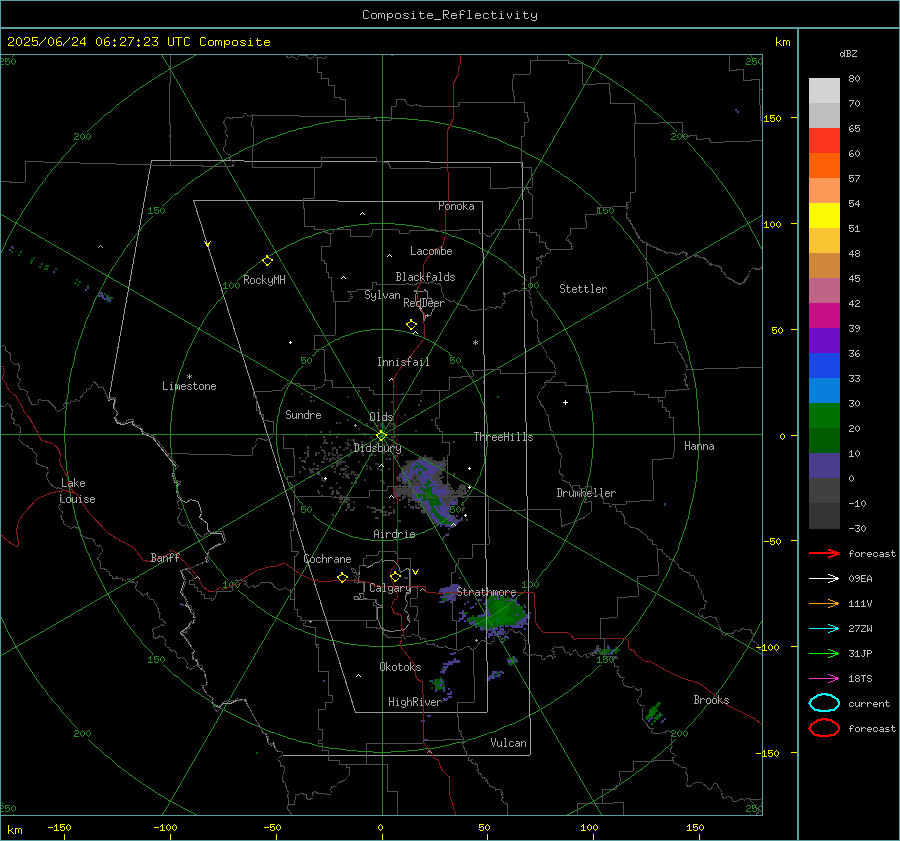
Task: Click the Lacombe label
Action: (431, 251)
